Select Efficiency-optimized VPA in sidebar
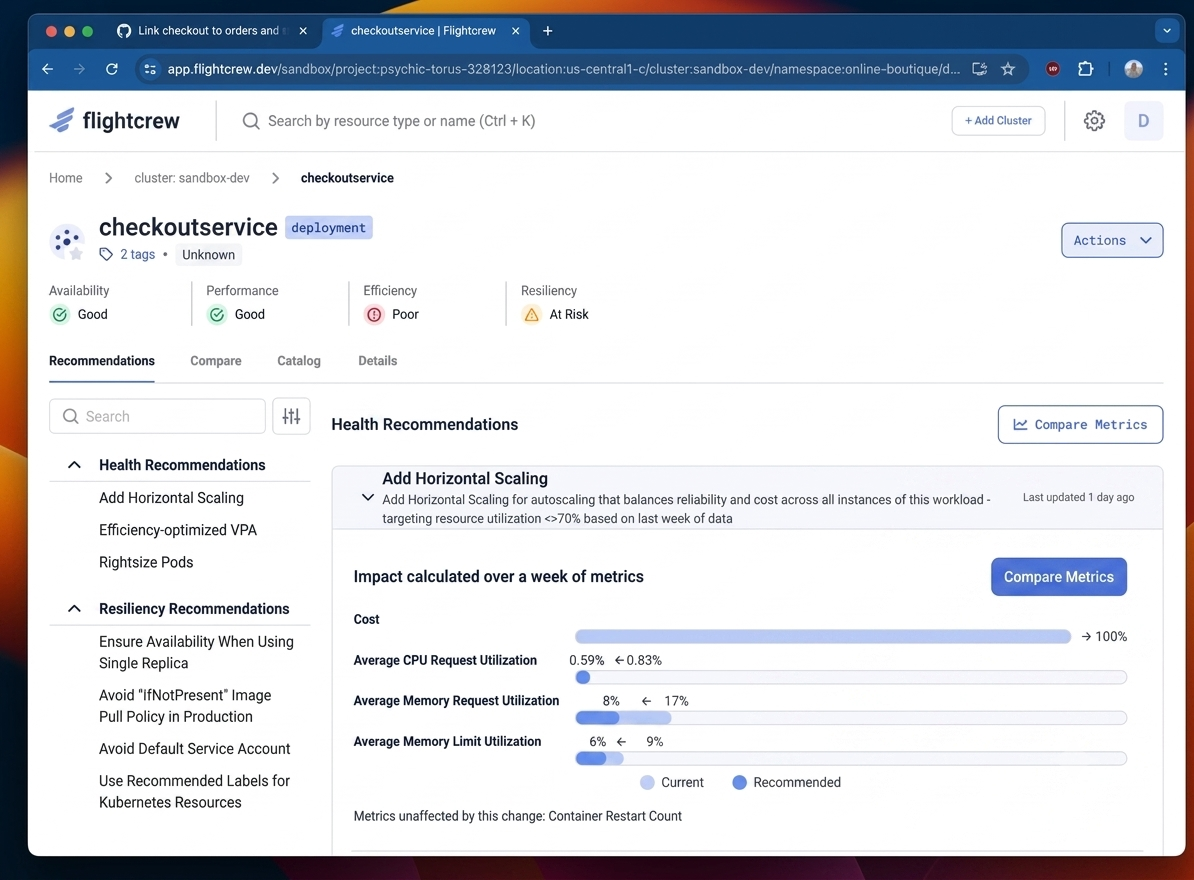This screenshot has height=880, width=1194. click(x=177, y=530)
